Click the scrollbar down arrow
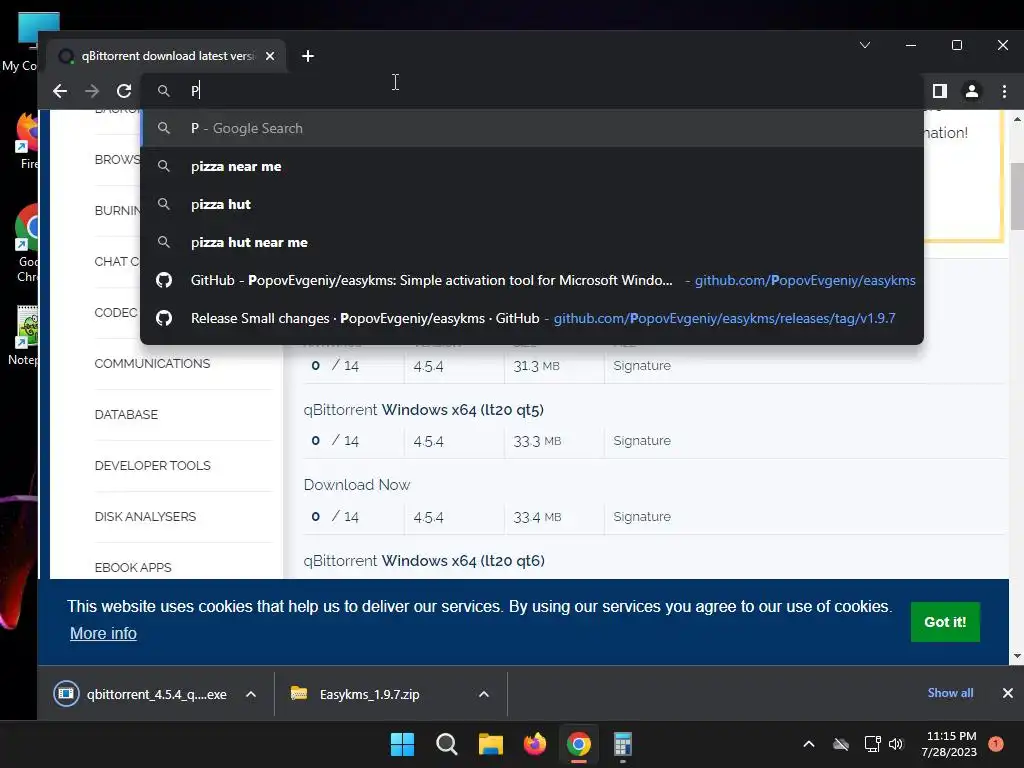Image resolution: width=1024 pixels, height=768 pixels. (1017, 656)
